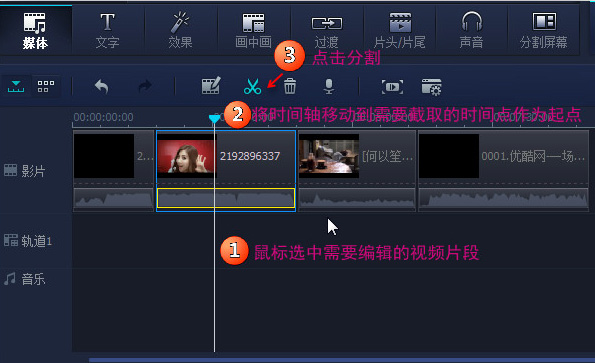Open the 过渡 transitions tab

click(x=326, y=30)
